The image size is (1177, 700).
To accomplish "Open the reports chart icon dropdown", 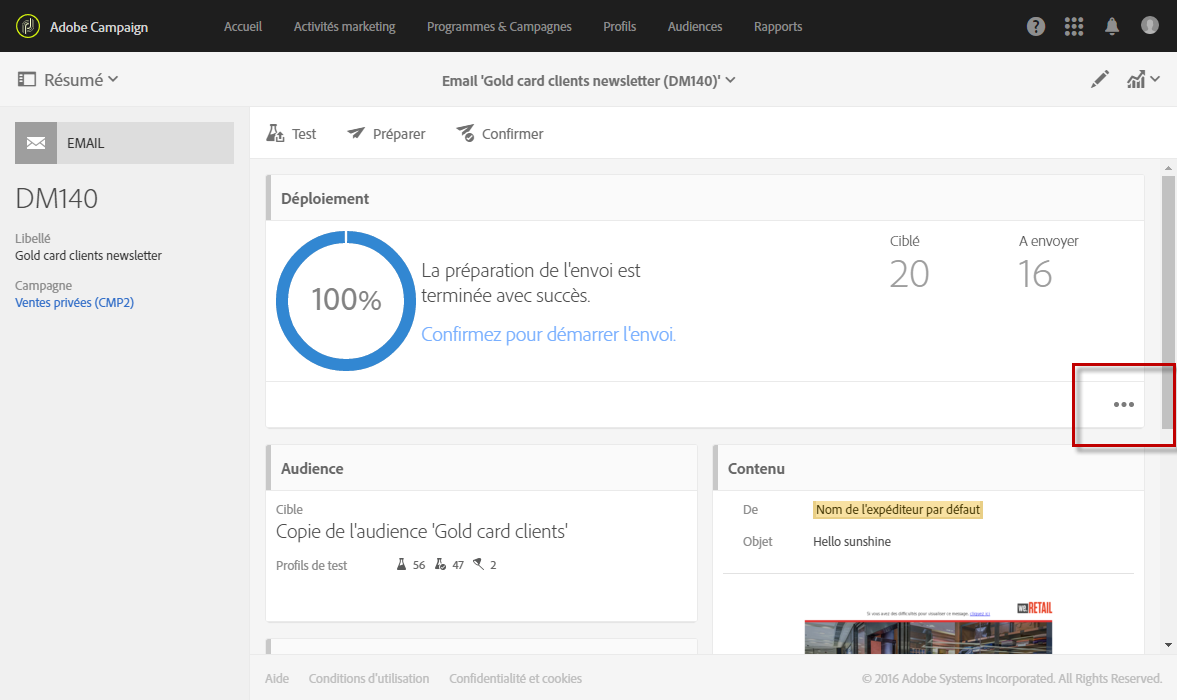I will tap(1142, 80).
